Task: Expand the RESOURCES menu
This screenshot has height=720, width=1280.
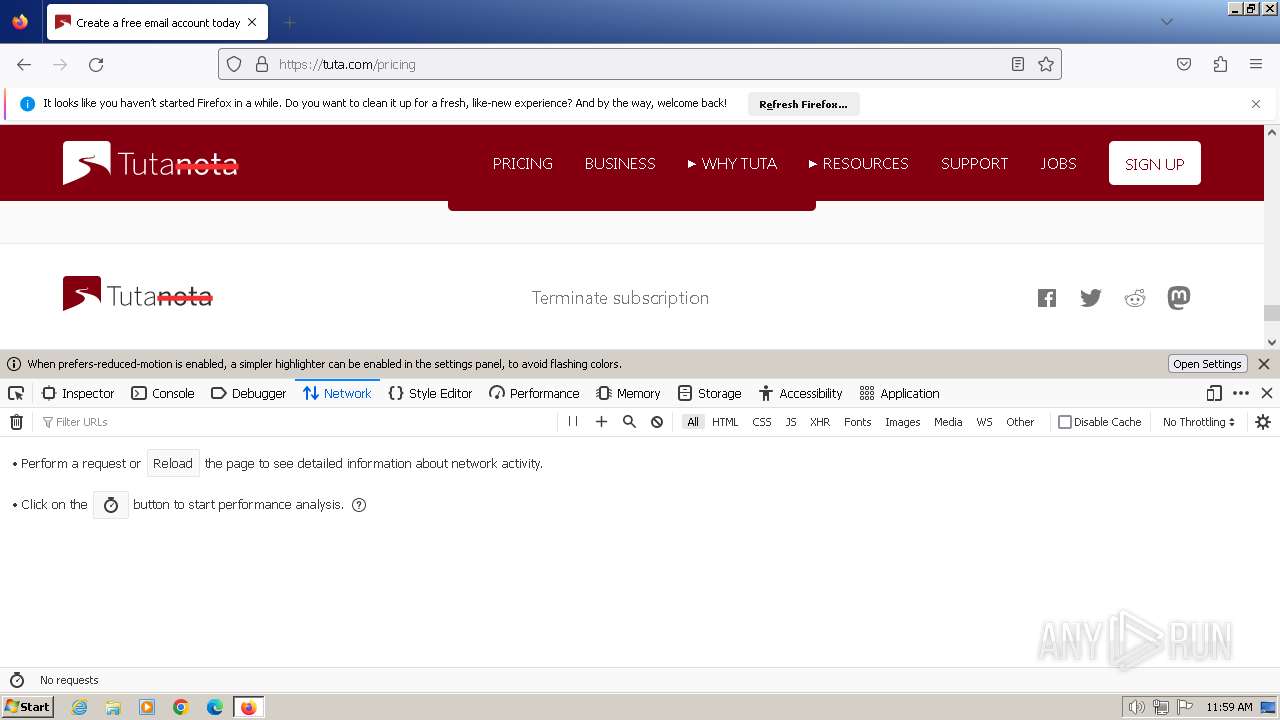Action: [859, 163]
